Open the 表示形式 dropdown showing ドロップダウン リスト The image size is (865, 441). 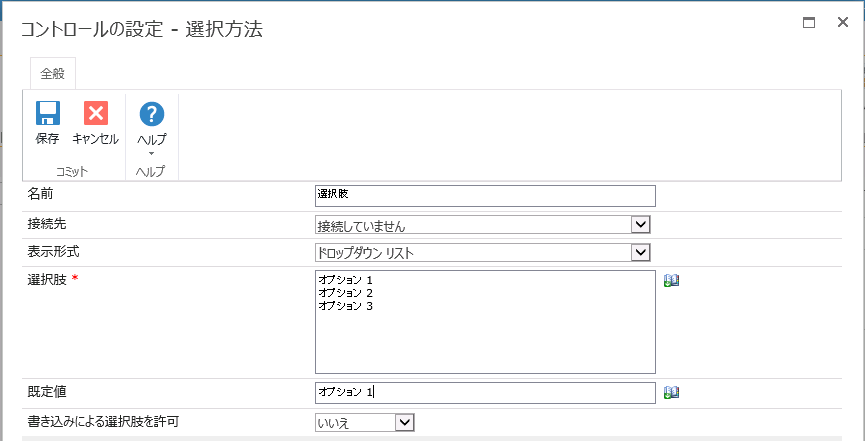coord(641,253)
